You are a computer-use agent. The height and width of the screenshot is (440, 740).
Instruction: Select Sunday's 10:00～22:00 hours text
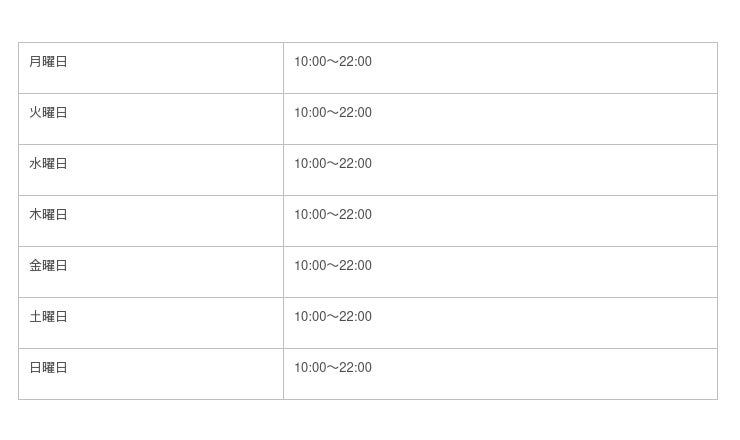[333, 367]
